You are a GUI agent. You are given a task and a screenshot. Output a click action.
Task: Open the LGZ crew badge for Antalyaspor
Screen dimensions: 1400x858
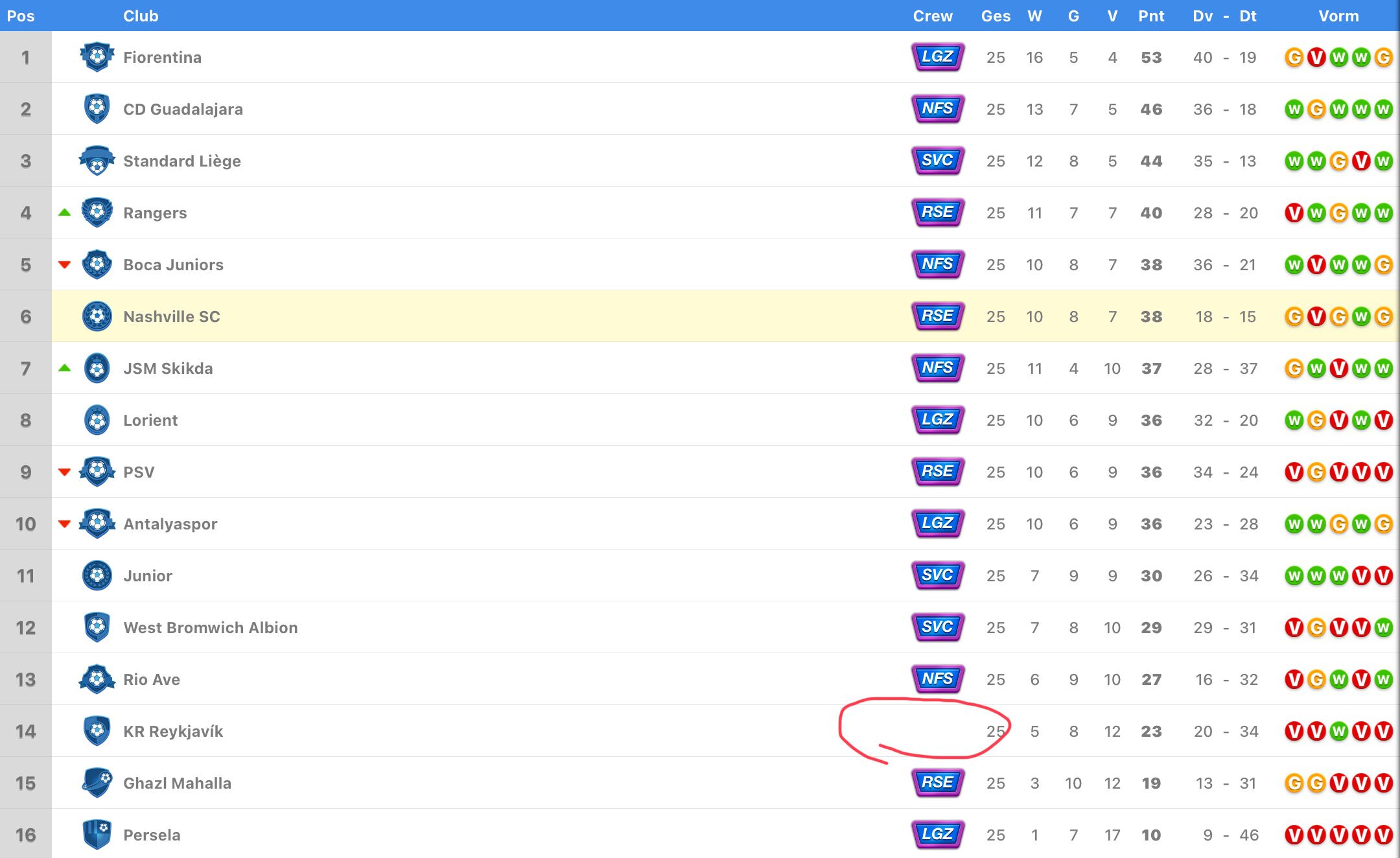click(x=938, y=524)
